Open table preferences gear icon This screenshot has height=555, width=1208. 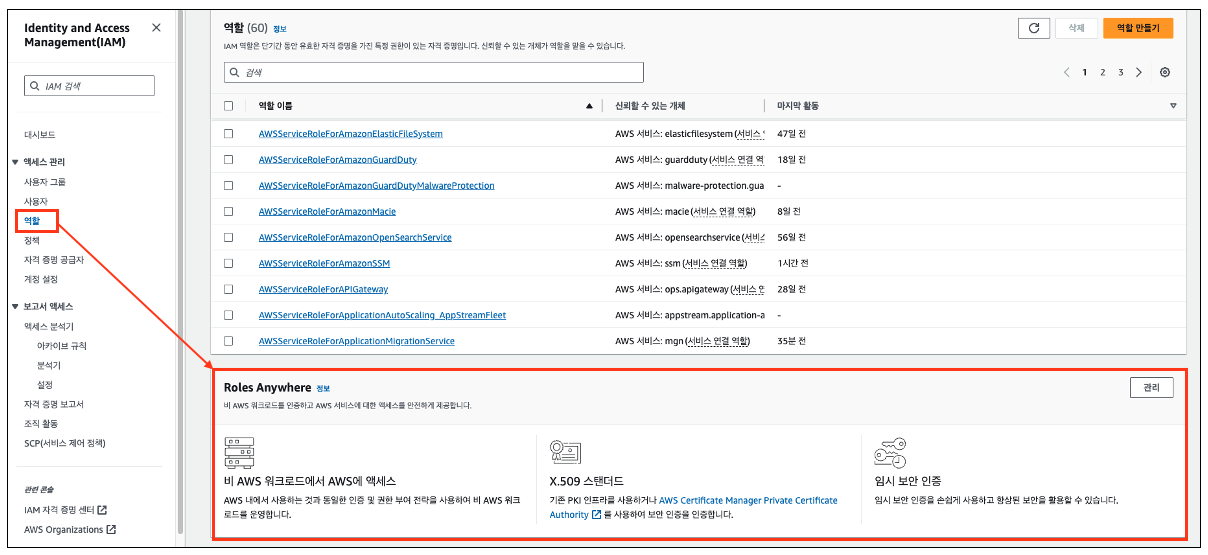[x=1165, y=72]
